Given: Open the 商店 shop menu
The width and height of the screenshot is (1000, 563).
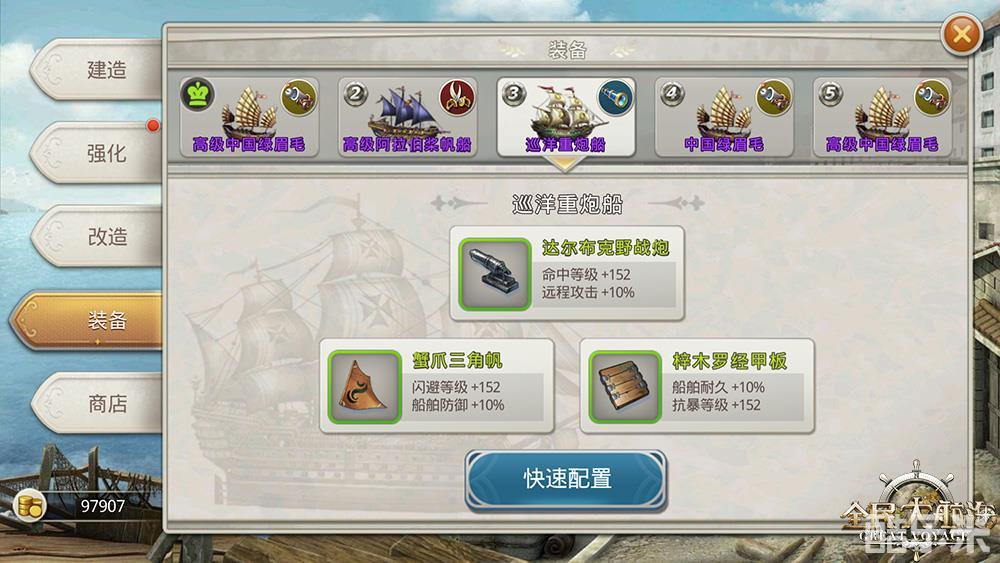Looking at the screenshot, I should (96, 404).
